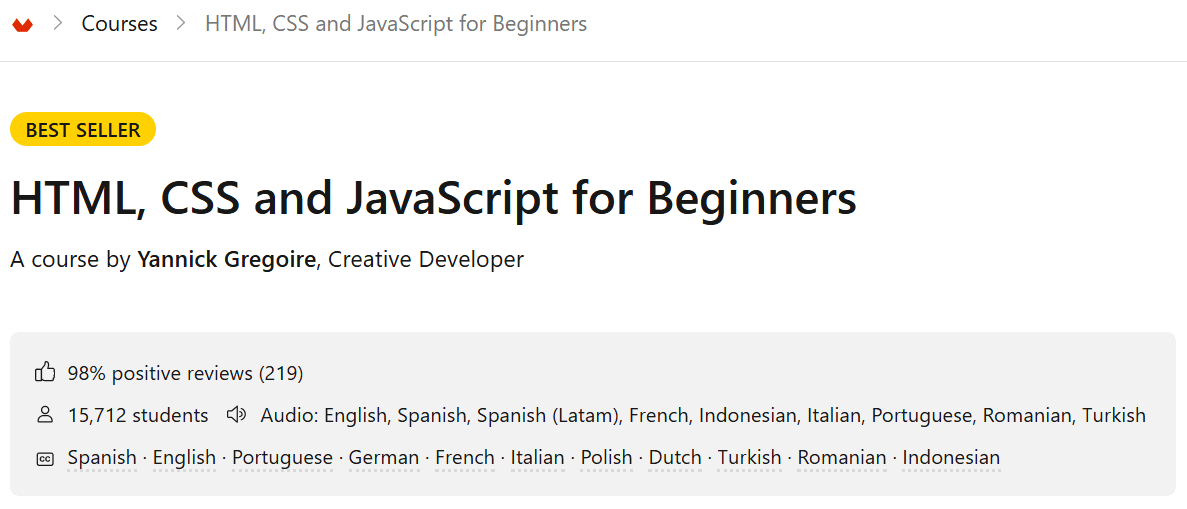Click the audio speaker icon
The height and width of the screenshot is (509, 1187).
[x=237, y=415]
